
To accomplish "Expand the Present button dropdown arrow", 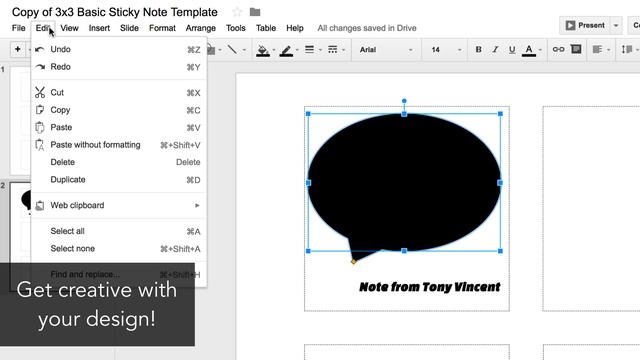I will (x=616, y=25).
